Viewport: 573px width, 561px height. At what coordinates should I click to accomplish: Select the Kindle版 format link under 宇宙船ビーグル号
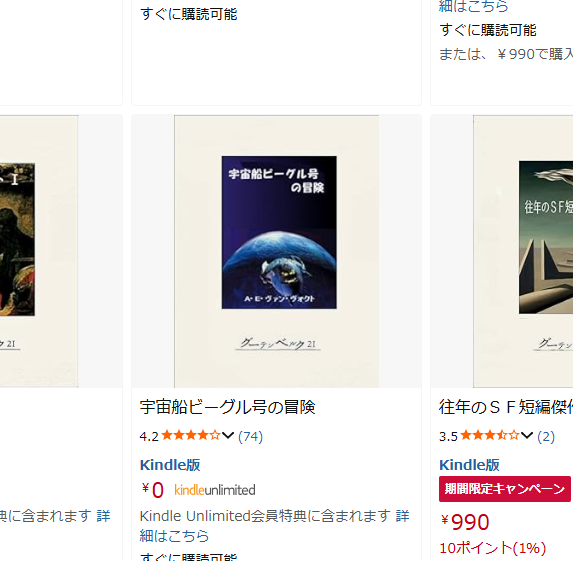[170, 465]
